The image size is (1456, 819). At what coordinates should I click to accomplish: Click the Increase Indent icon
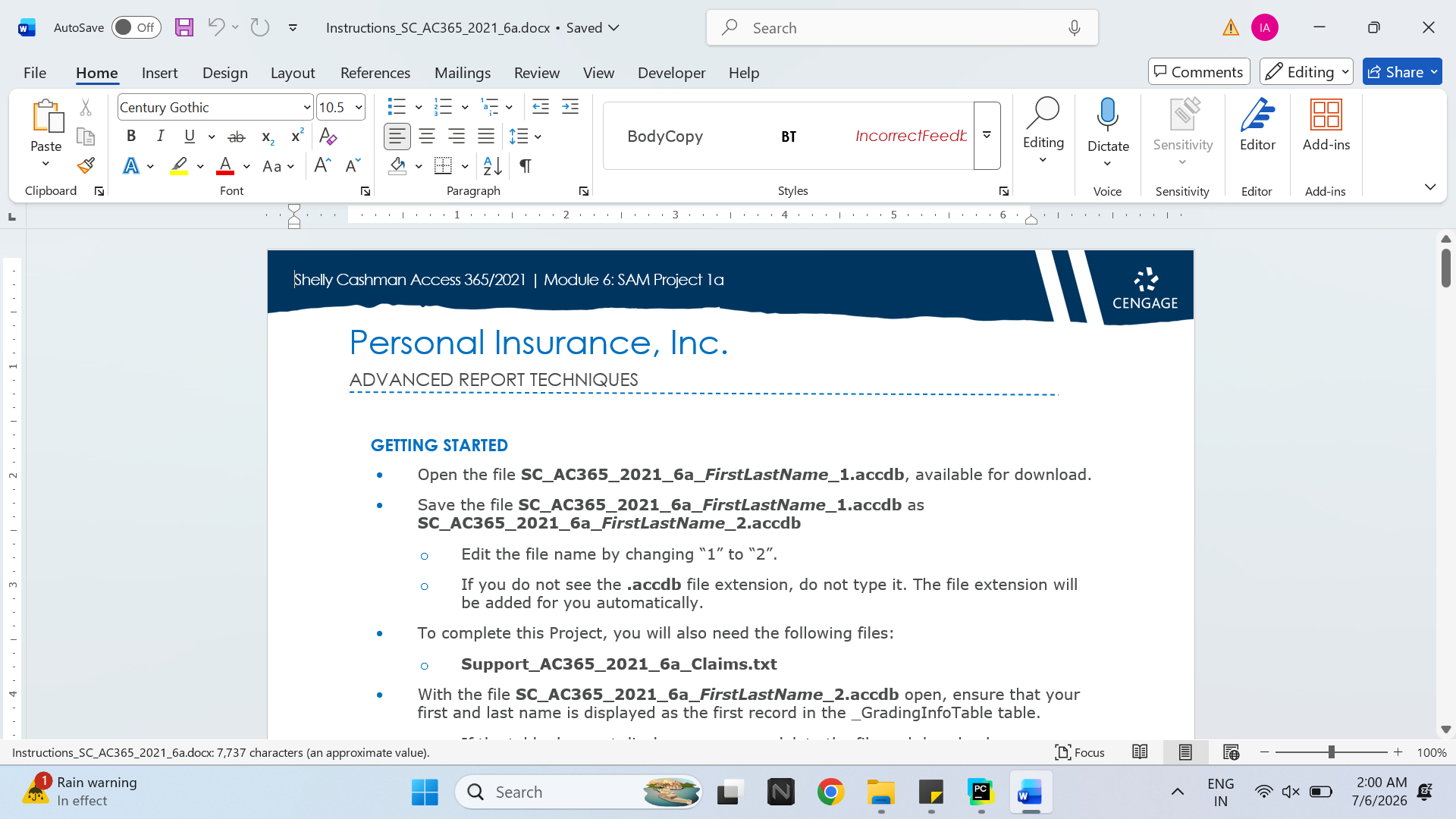tap(570, 107)
